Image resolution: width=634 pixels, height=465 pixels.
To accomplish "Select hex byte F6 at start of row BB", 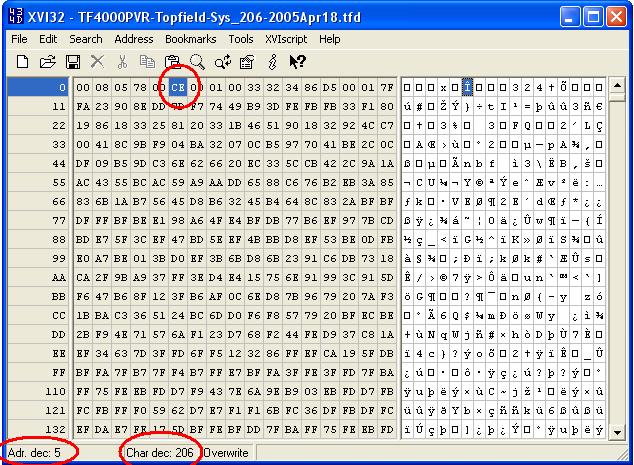I will point(83,297).
